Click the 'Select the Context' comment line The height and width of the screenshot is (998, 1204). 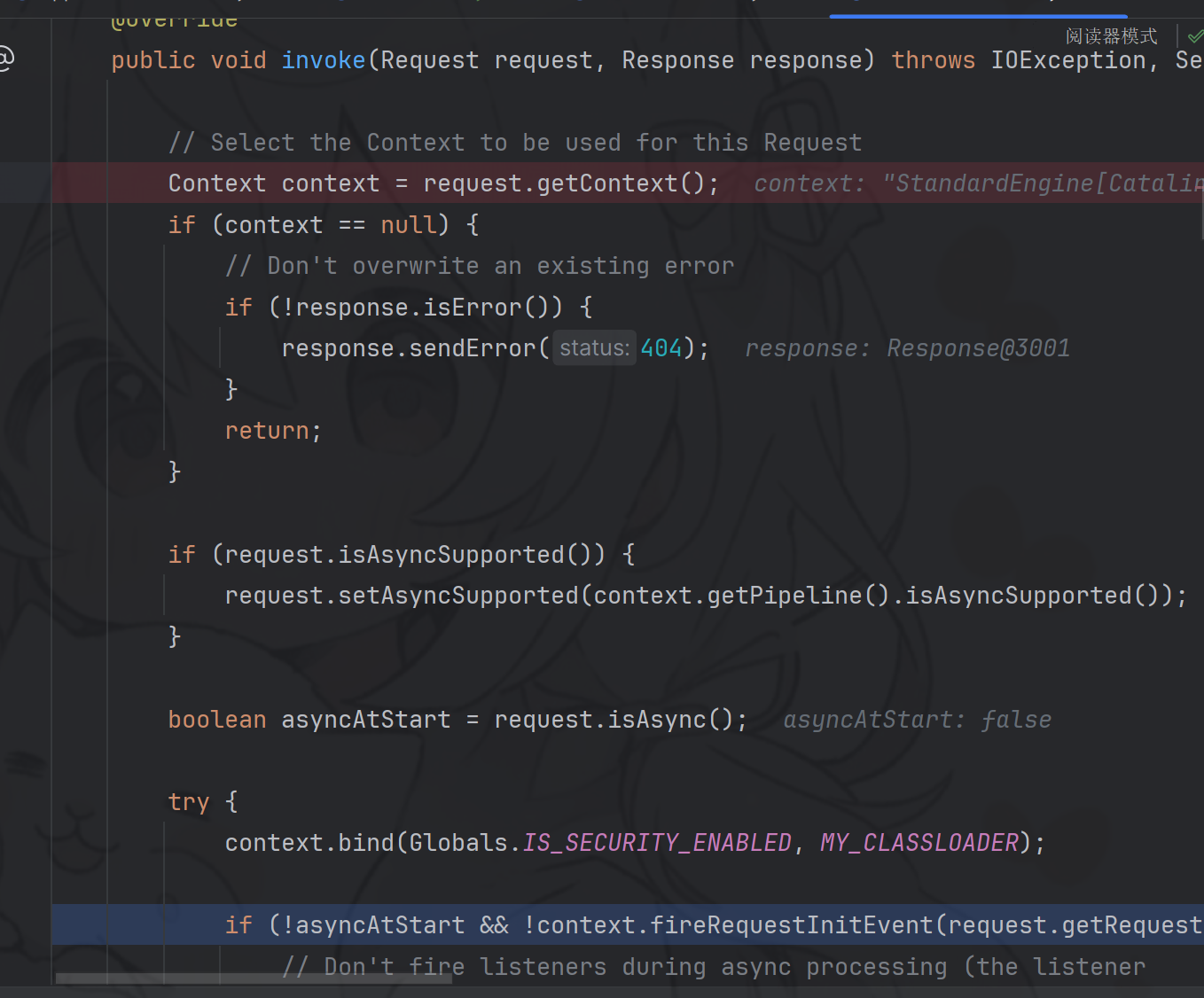514,143
